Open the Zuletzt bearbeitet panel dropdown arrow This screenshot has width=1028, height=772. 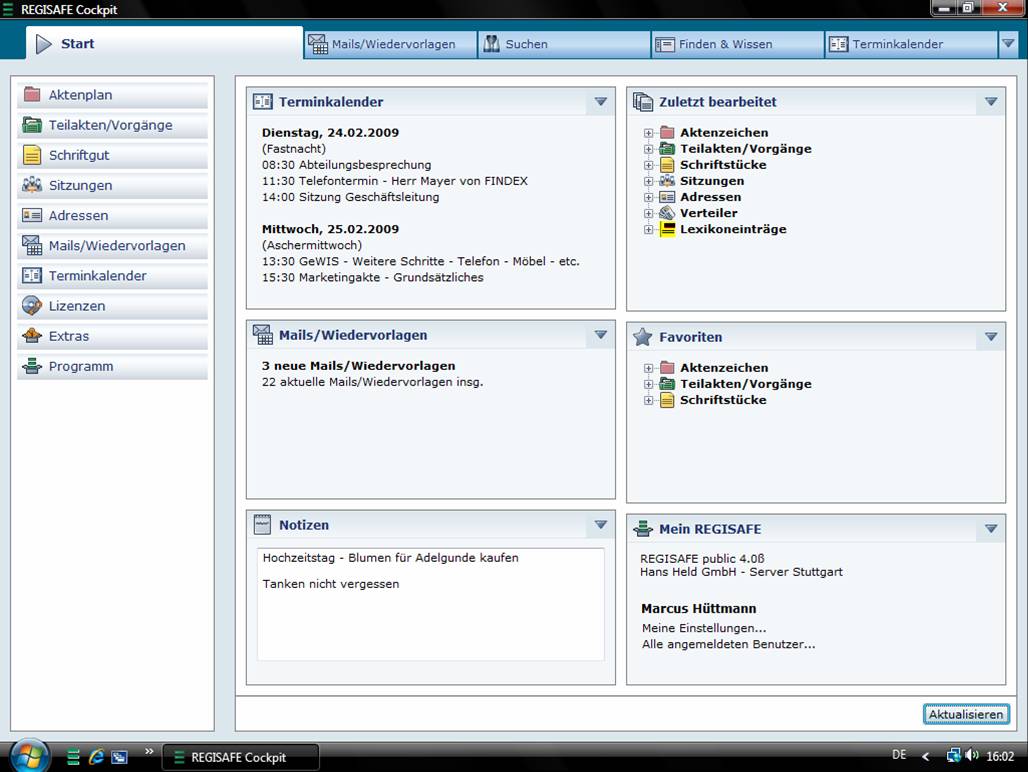coord(991,102)
